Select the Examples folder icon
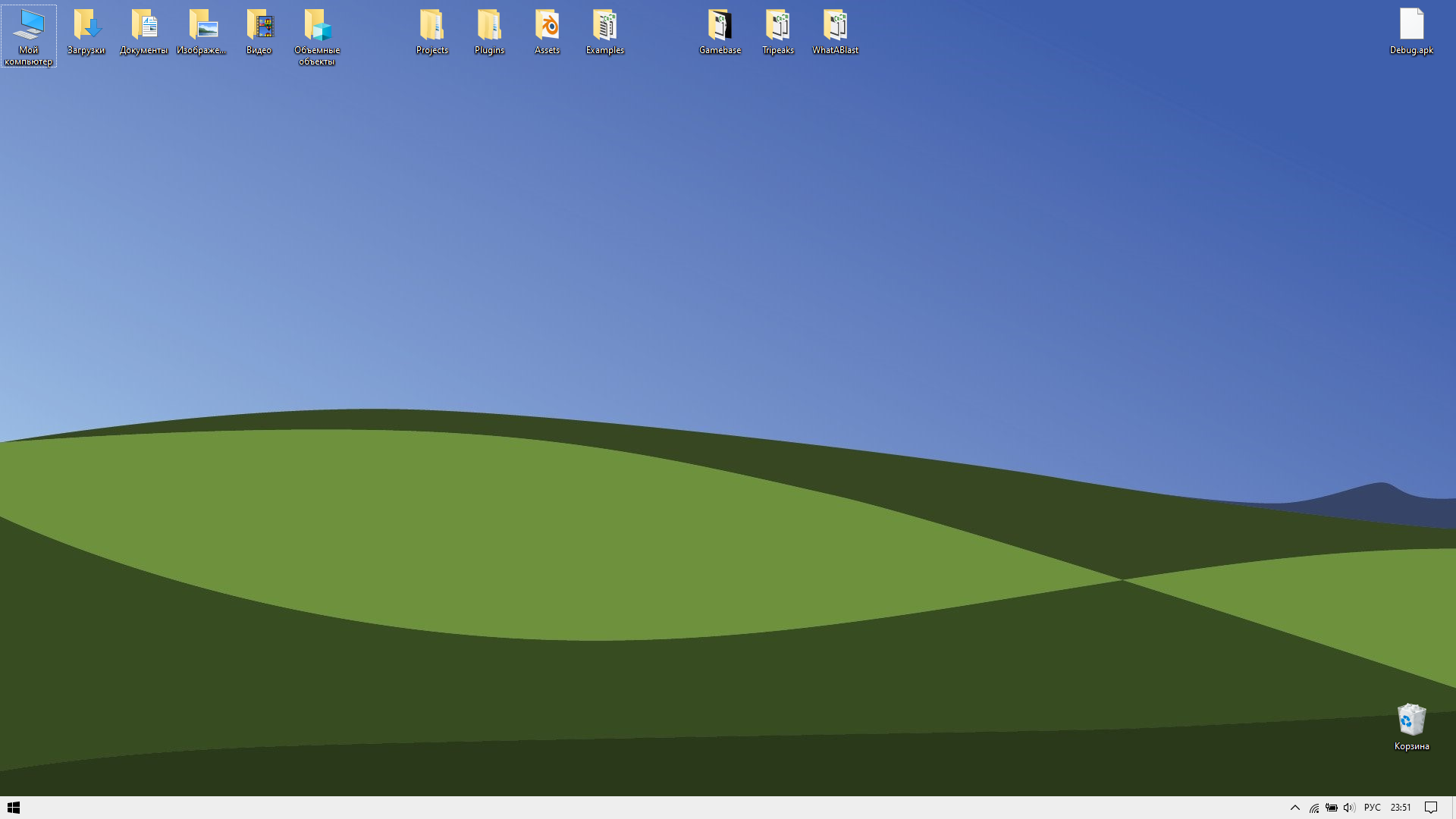 (605, 32)
